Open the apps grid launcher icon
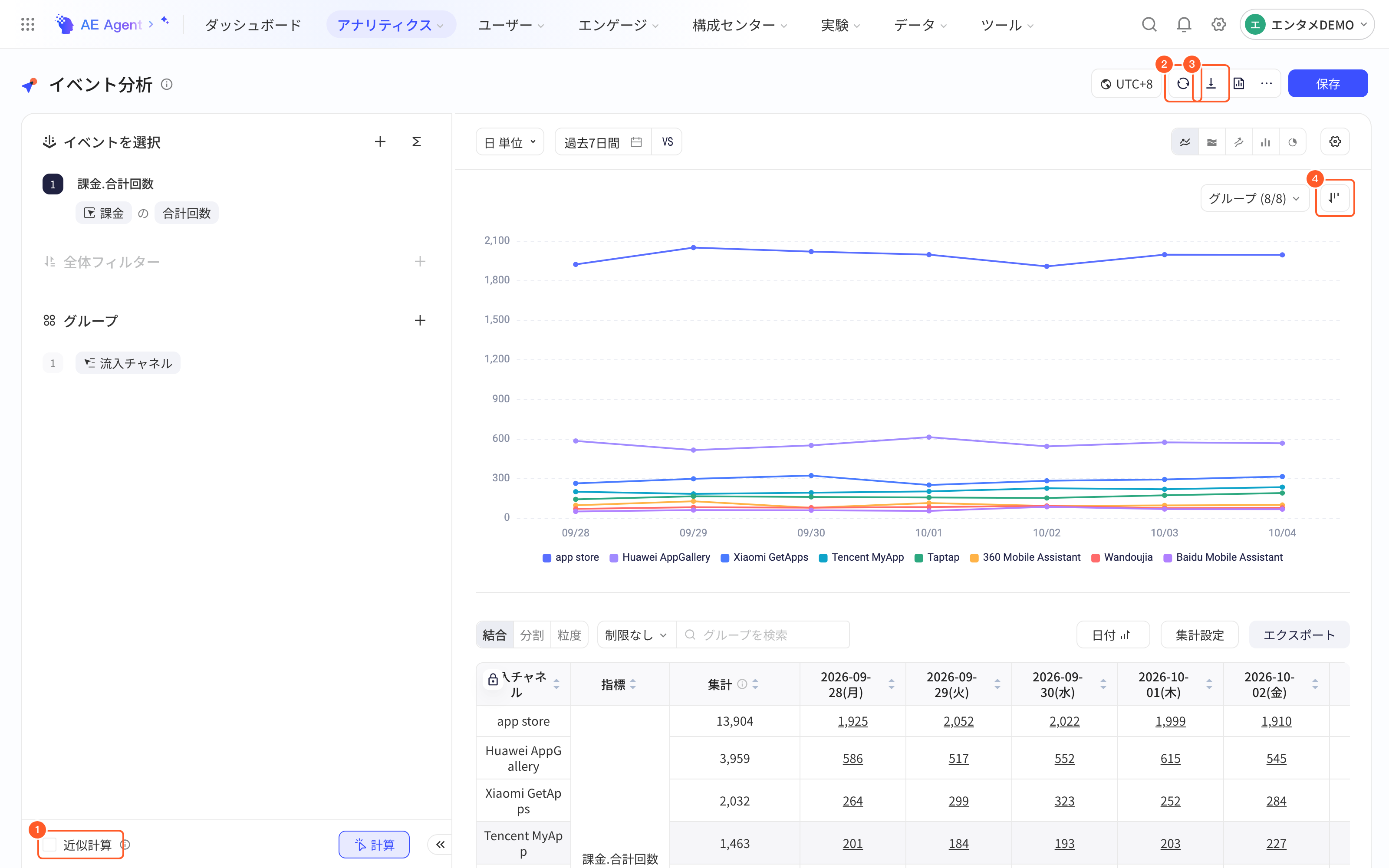1389x868 pixels. tap(27, 25)
